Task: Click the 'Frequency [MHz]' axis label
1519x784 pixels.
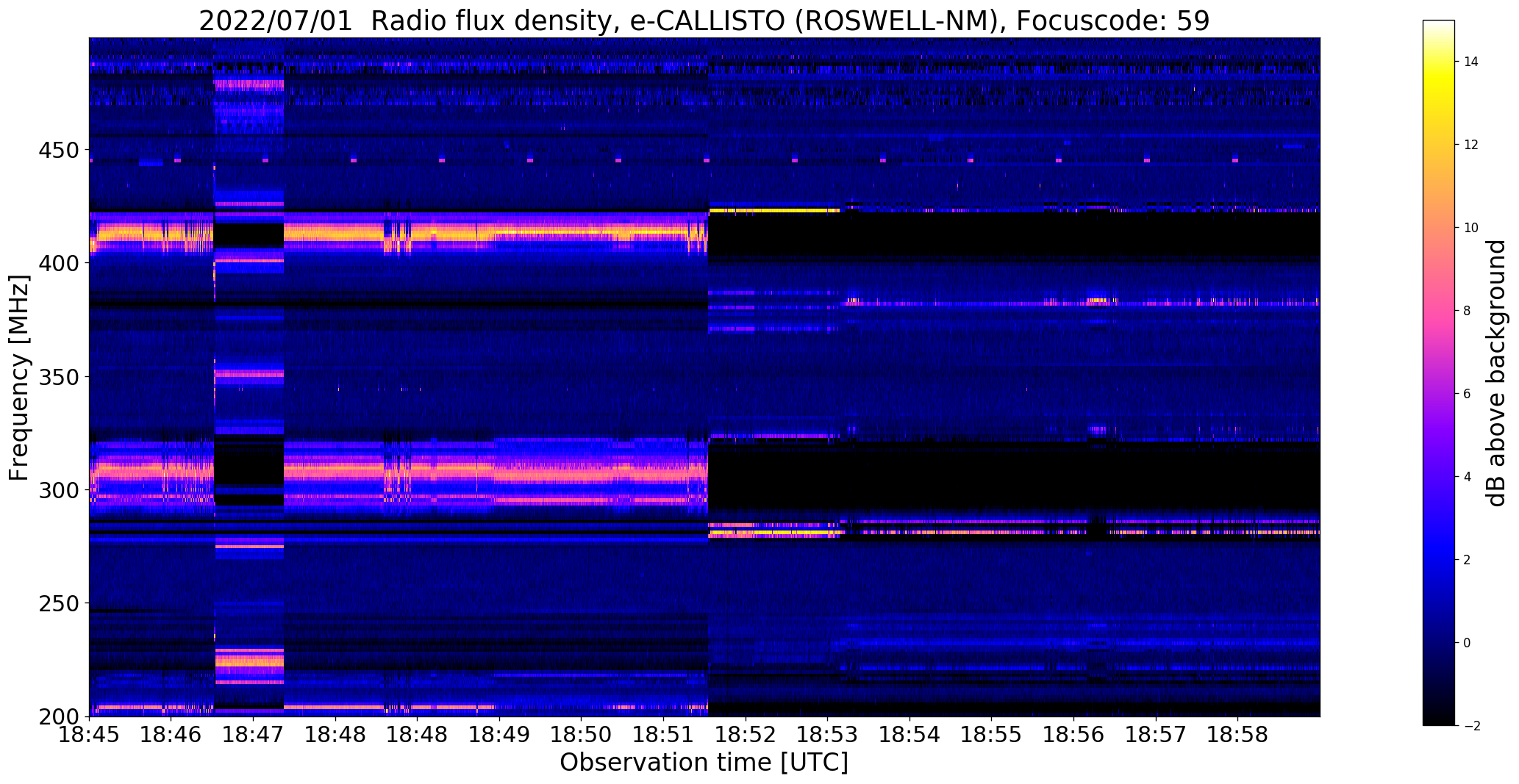Action: (20, 378)
